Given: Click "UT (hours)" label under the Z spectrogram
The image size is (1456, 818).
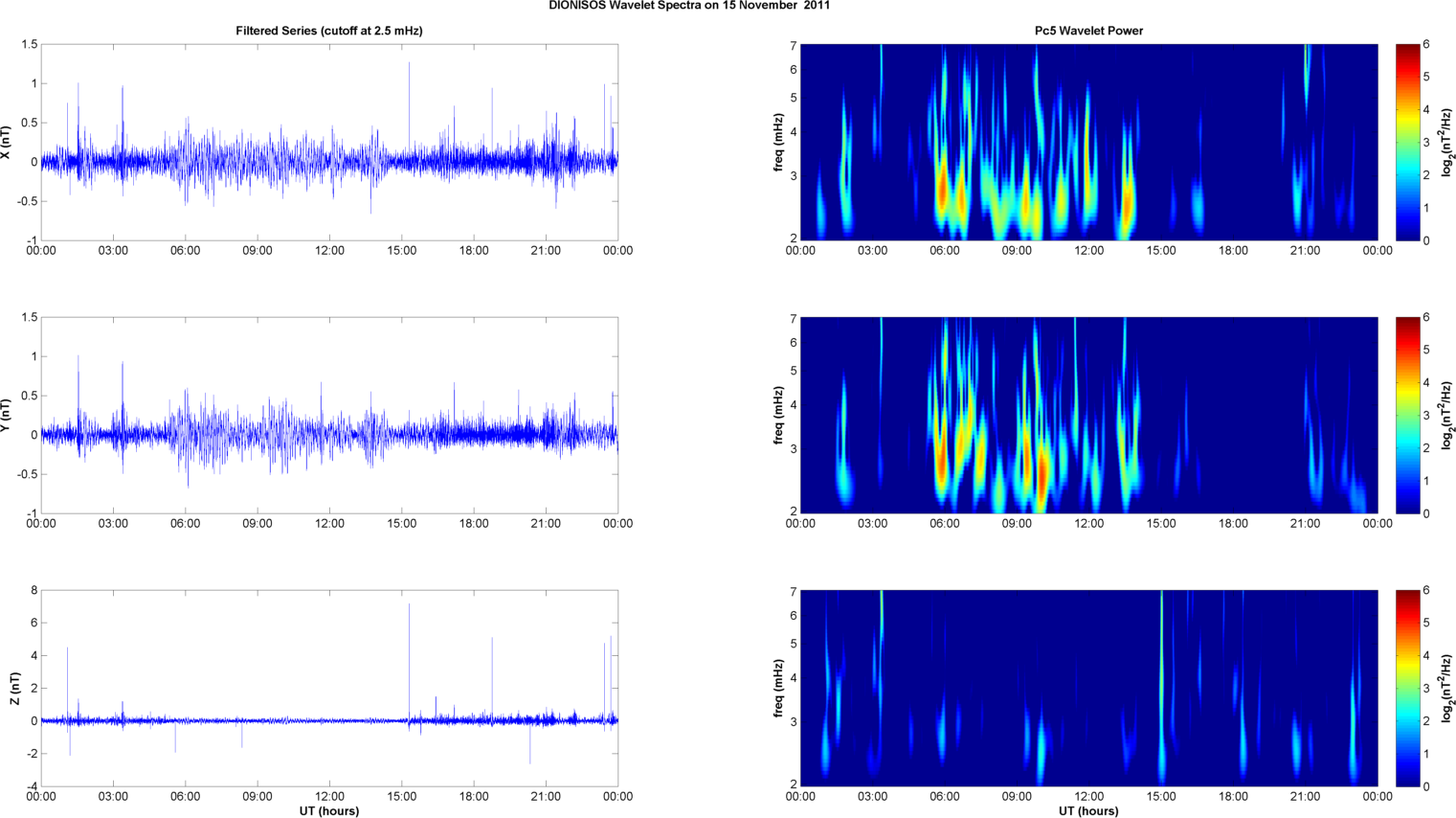Looking at the screenshot, I should (1088, 811).
